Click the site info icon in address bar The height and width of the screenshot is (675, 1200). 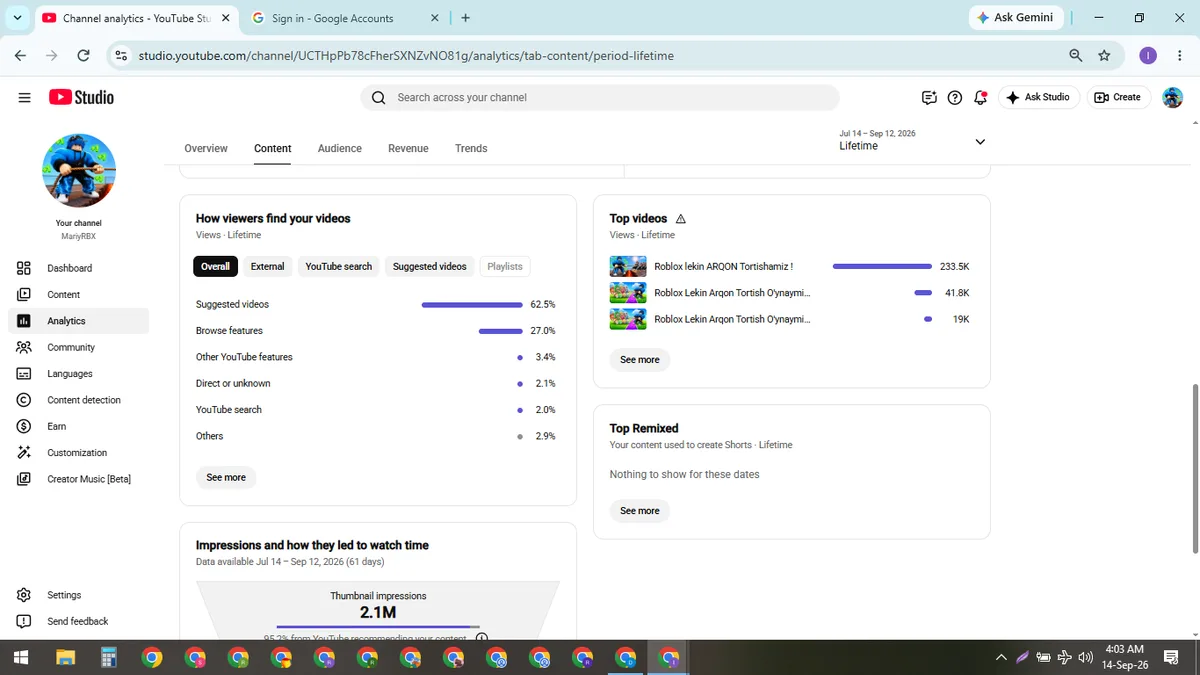pyautogui.click(x=121, y=56)
